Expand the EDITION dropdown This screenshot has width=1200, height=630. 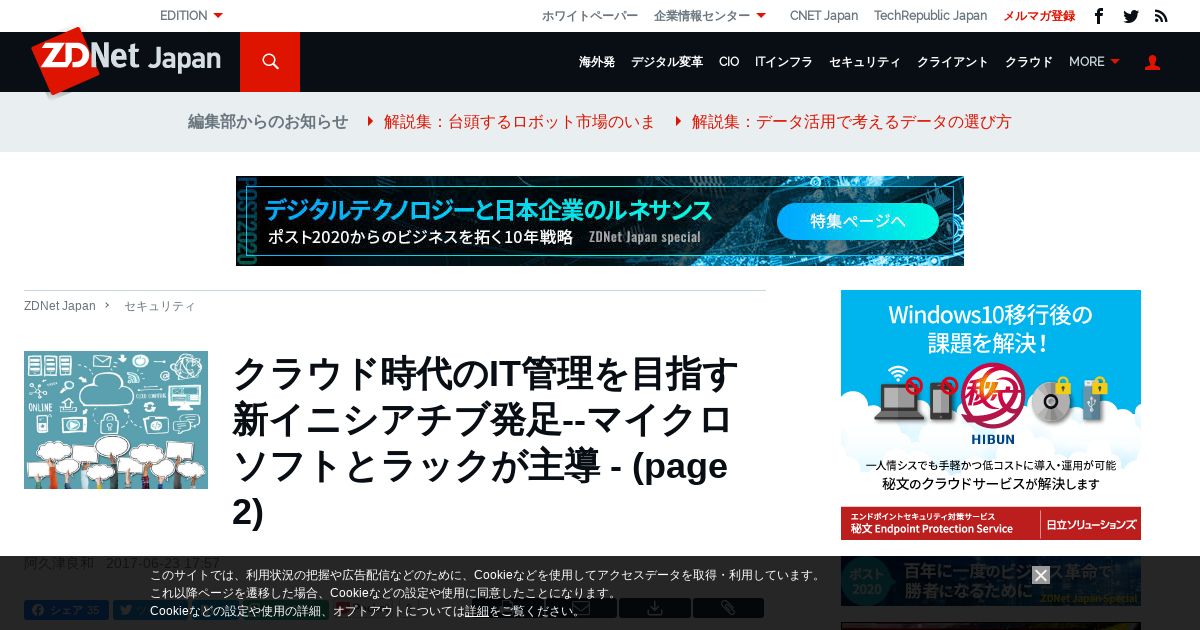tap(191, 16)
